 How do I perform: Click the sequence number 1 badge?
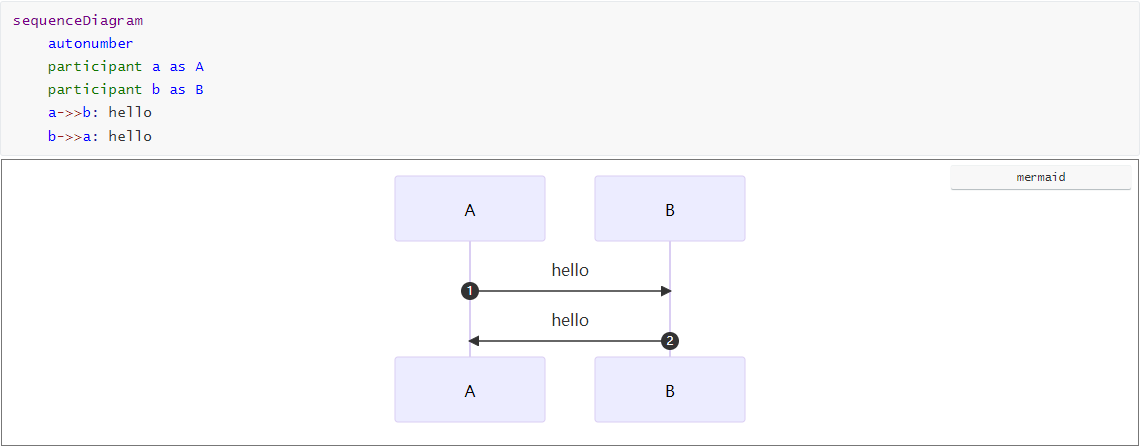coord(470,291)
